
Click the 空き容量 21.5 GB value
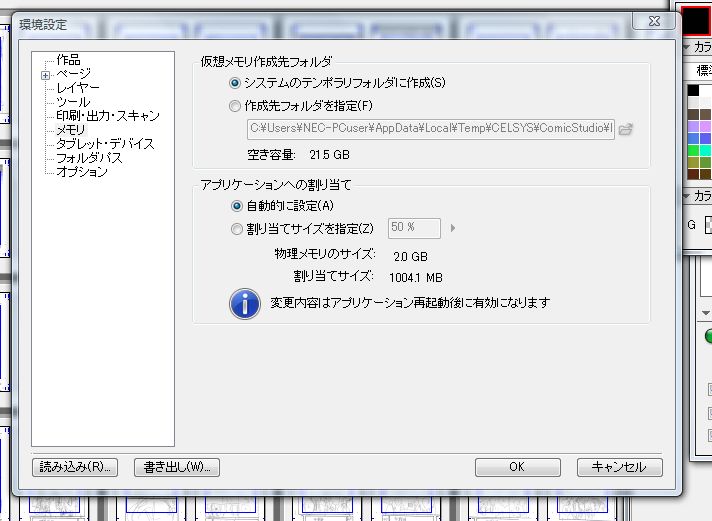click(x=330, y=155)
